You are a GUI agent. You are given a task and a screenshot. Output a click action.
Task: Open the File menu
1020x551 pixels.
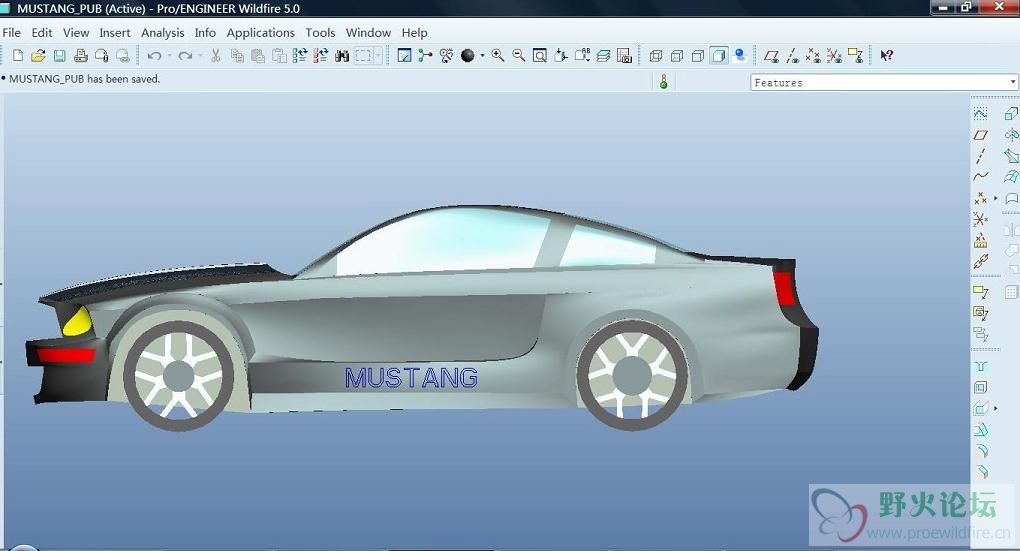[12, 33]
